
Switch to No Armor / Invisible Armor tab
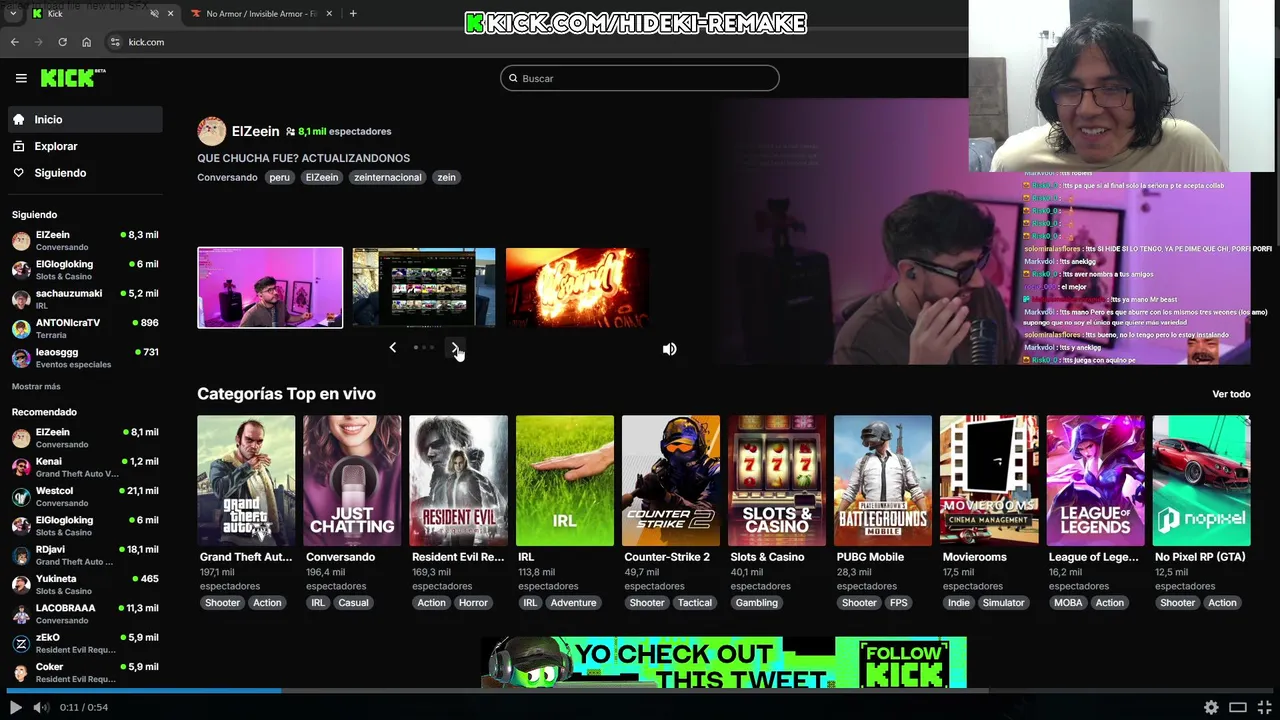(262, 14)
